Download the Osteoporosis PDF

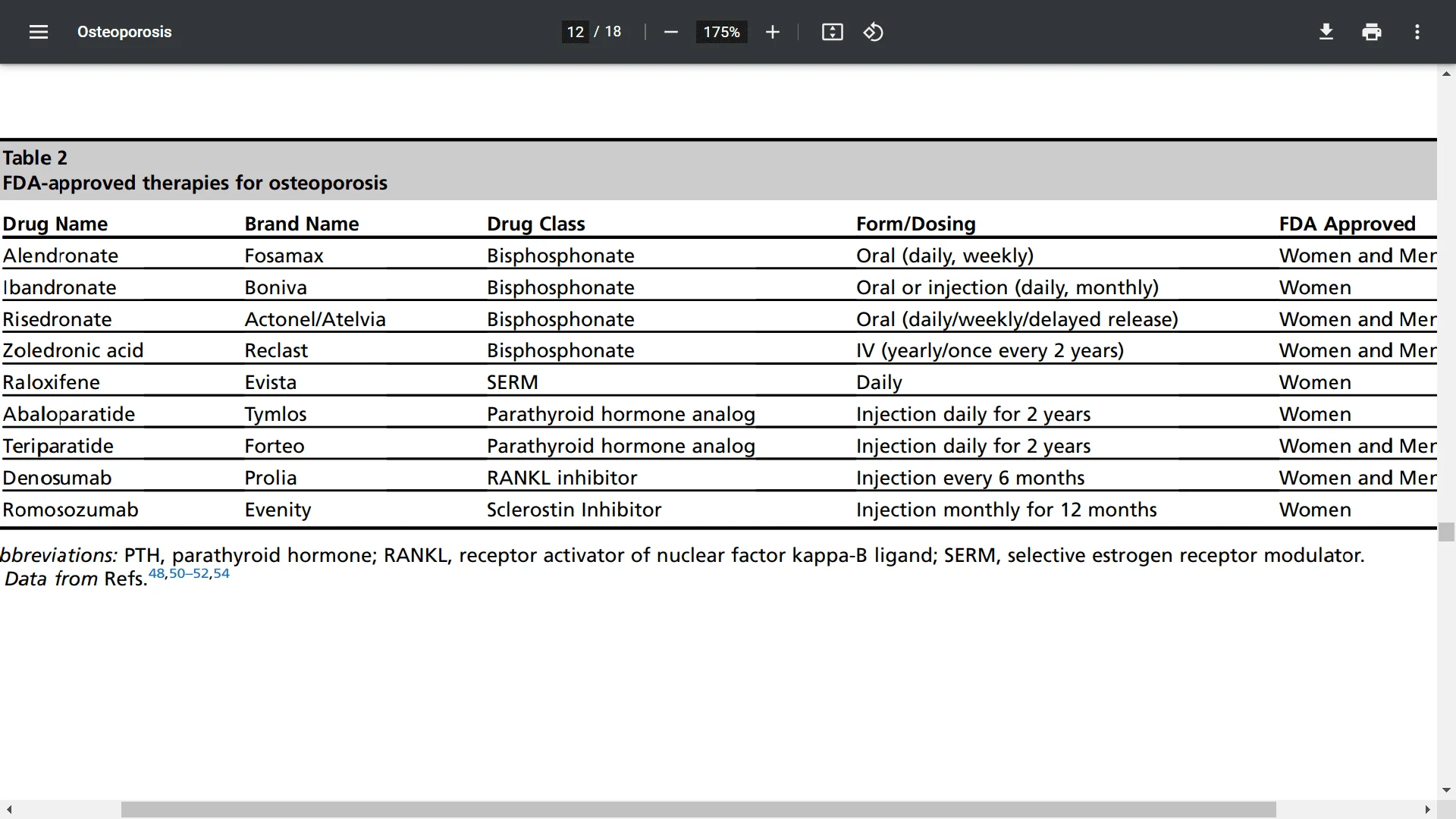coord(1326,32)
